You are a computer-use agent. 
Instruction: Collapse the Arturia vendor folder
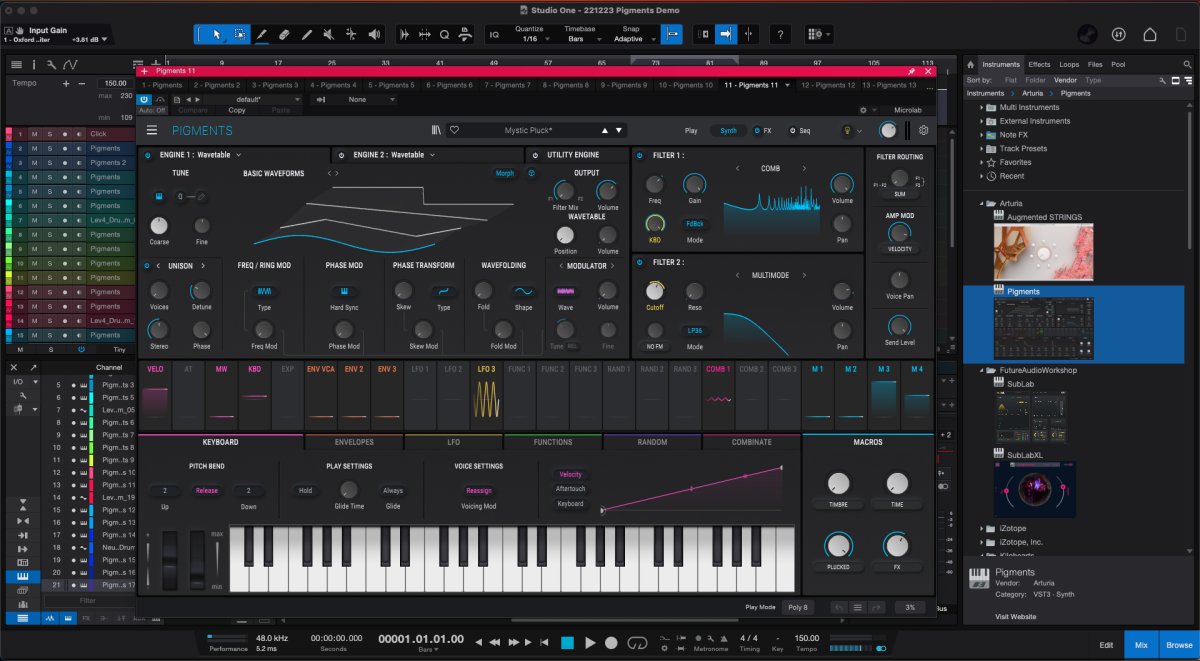coord(981,203)
